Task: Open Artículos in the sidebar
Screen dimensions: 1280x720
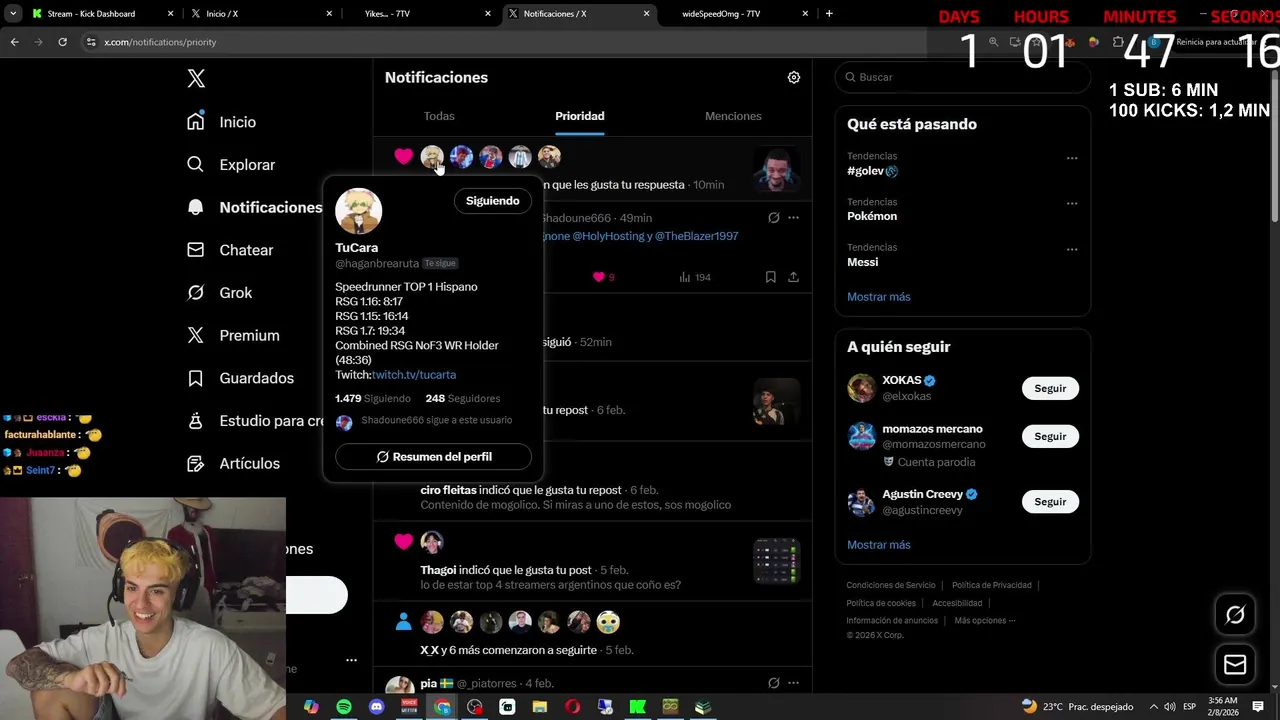Action: 234,464
